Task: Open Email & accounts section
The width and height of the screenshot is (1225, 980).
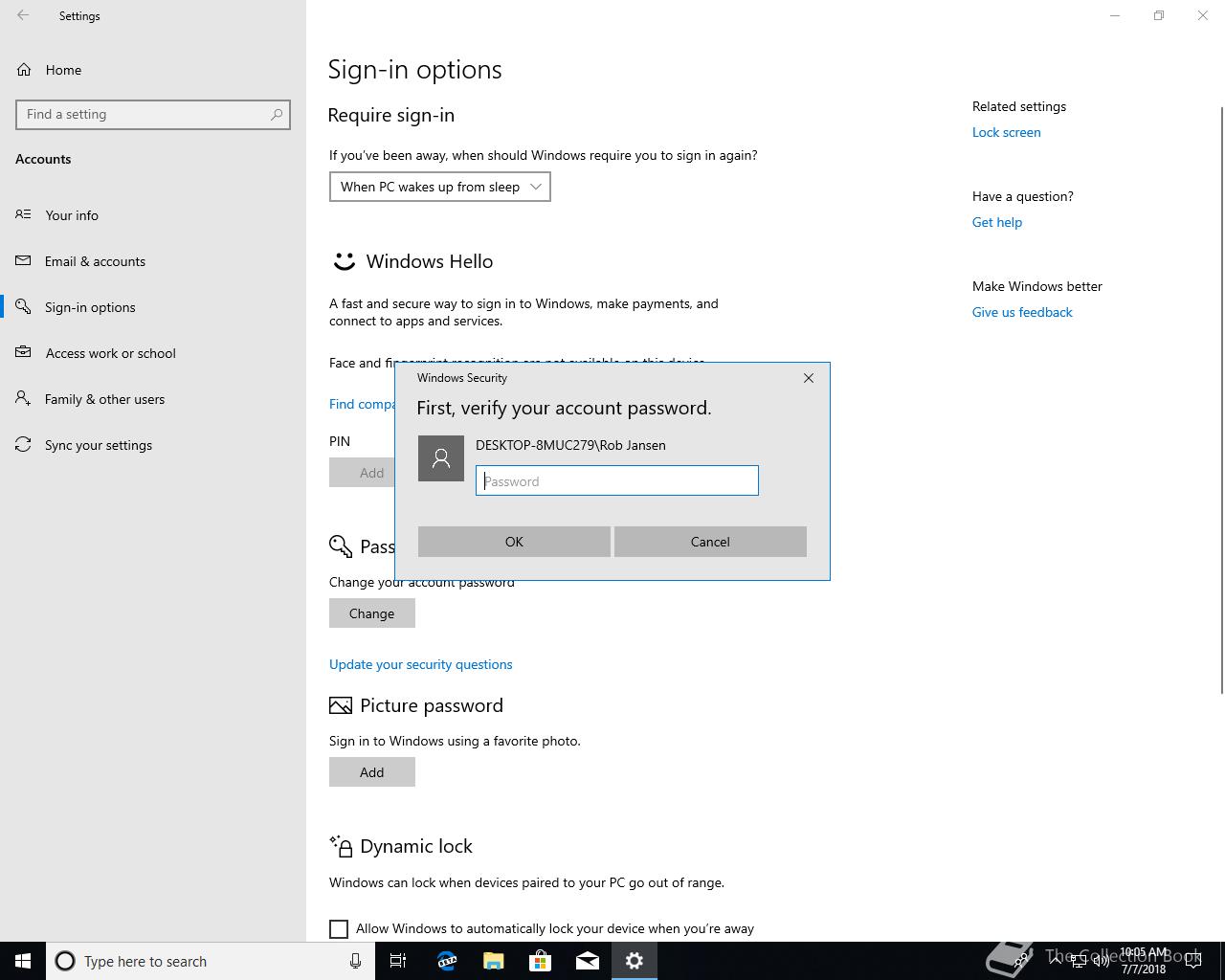Action: pyautogui.click(x=95, y=261)
